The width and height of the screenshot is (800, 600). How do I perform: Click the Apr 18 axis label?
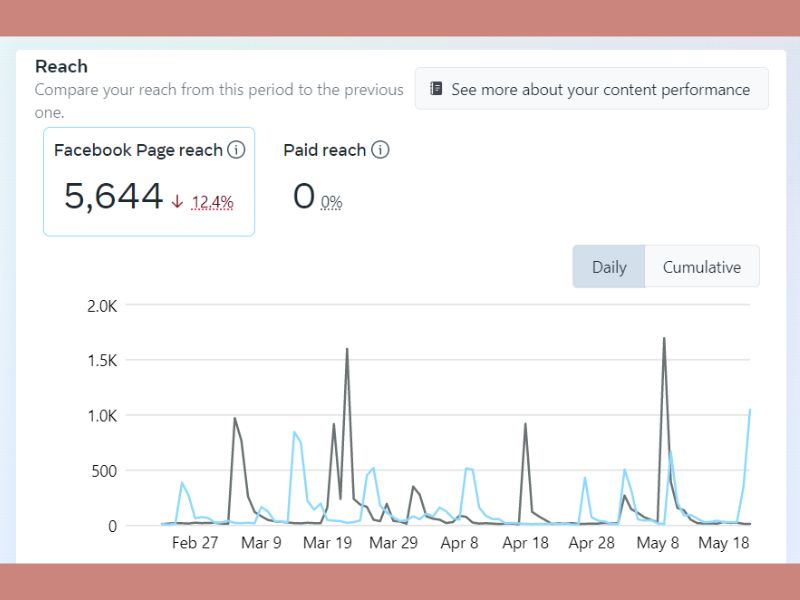[526, 542]
